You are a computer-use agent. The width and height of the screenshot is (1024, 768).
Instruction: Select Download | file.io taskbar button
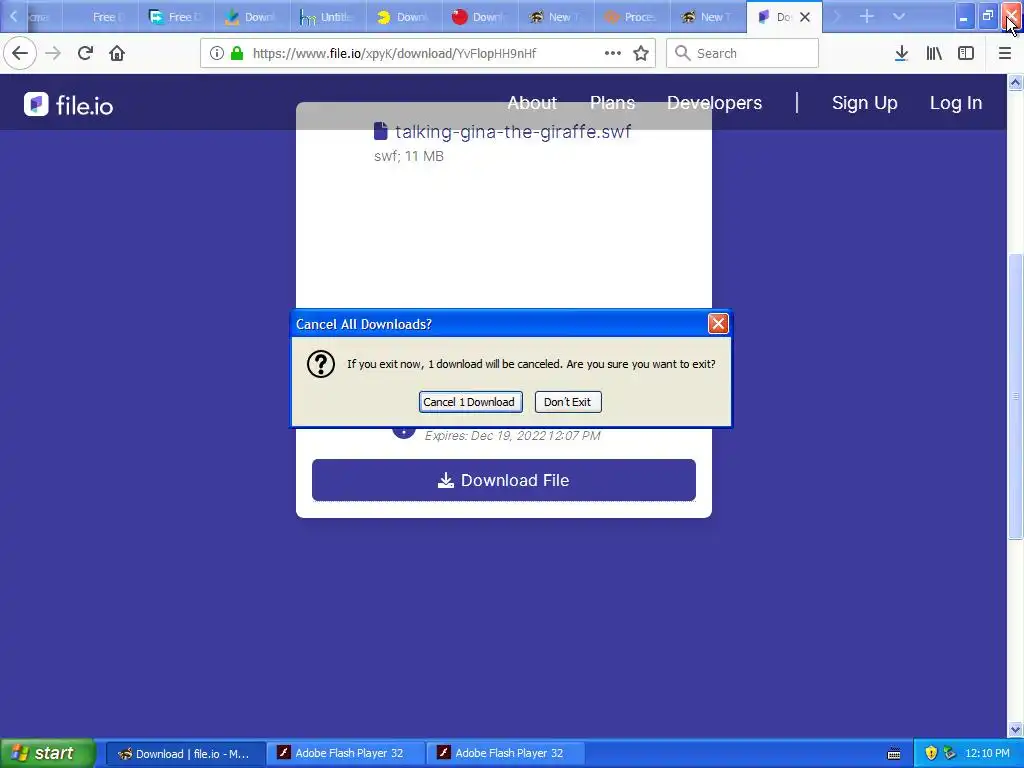point(185,753)
